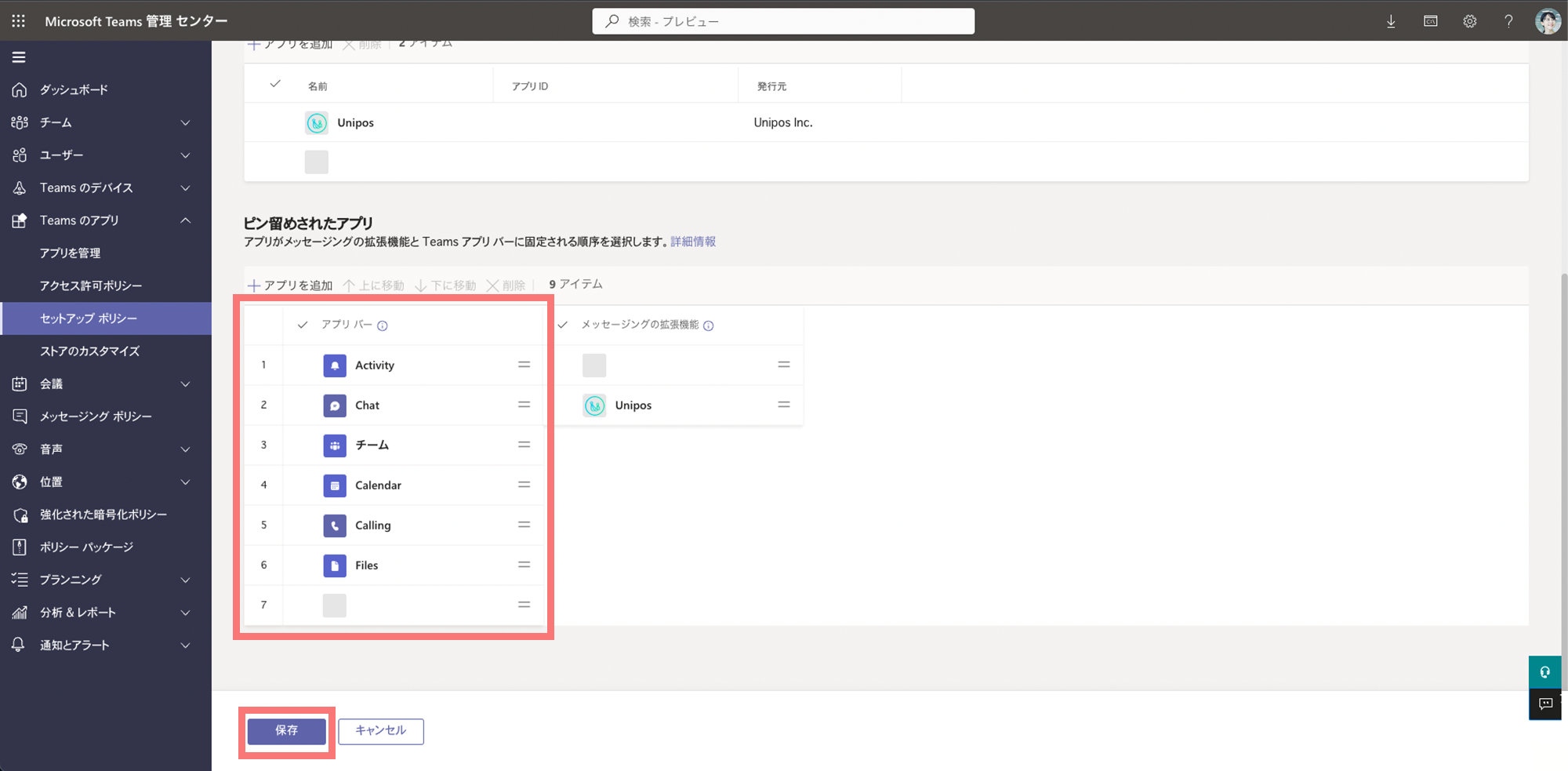This screenshot has height=771, width=1568.
Task: Select all apps in アプリ バー column
Action: click(x=303, y=325)
